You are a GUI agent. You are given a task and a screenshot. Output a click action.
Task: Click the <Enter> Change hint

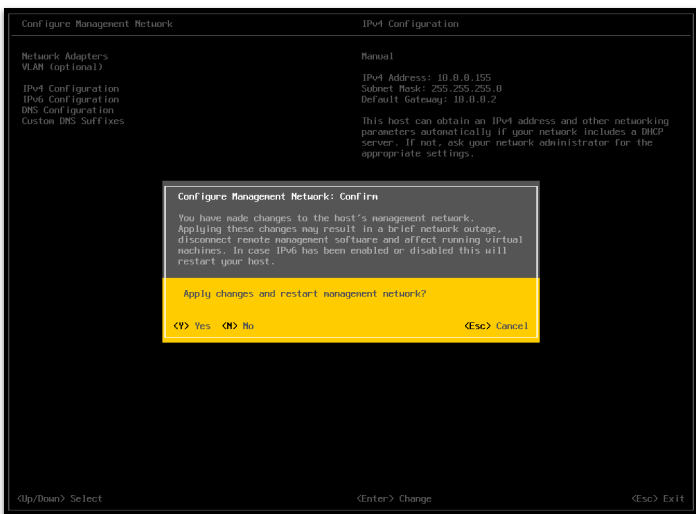[x=394, y=498]
